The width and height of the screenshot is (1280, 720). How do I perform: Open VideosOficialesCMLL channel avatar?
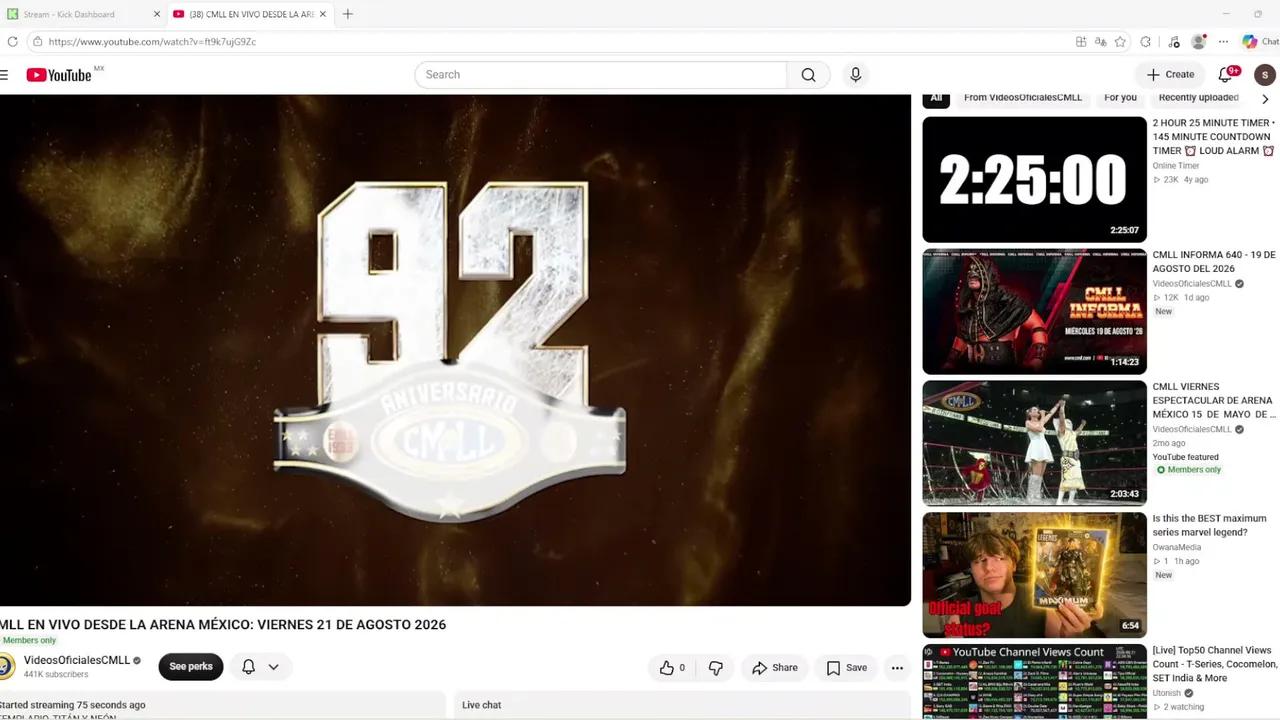(x=6, y=666)
